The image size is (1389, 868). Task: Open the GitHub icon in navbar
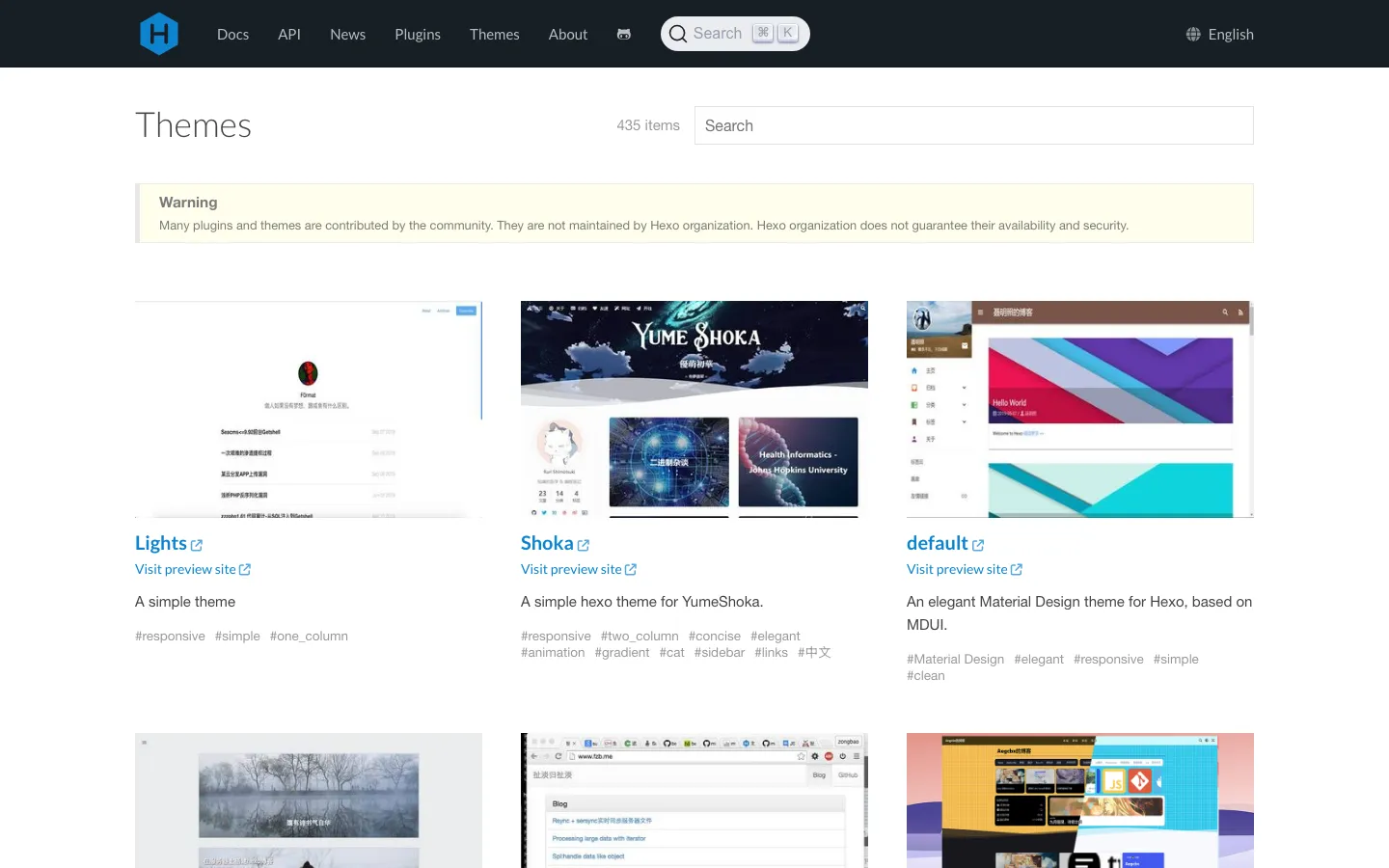(x=624, y=34)
